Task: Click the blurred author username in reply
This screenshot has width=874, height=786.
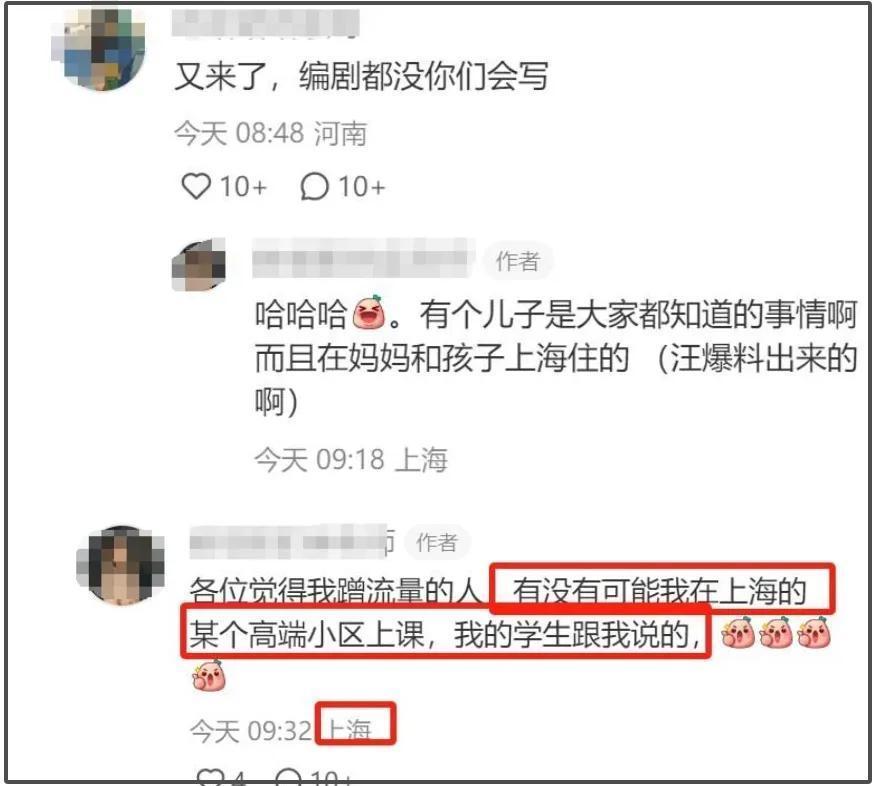Action: pos(362,258)
